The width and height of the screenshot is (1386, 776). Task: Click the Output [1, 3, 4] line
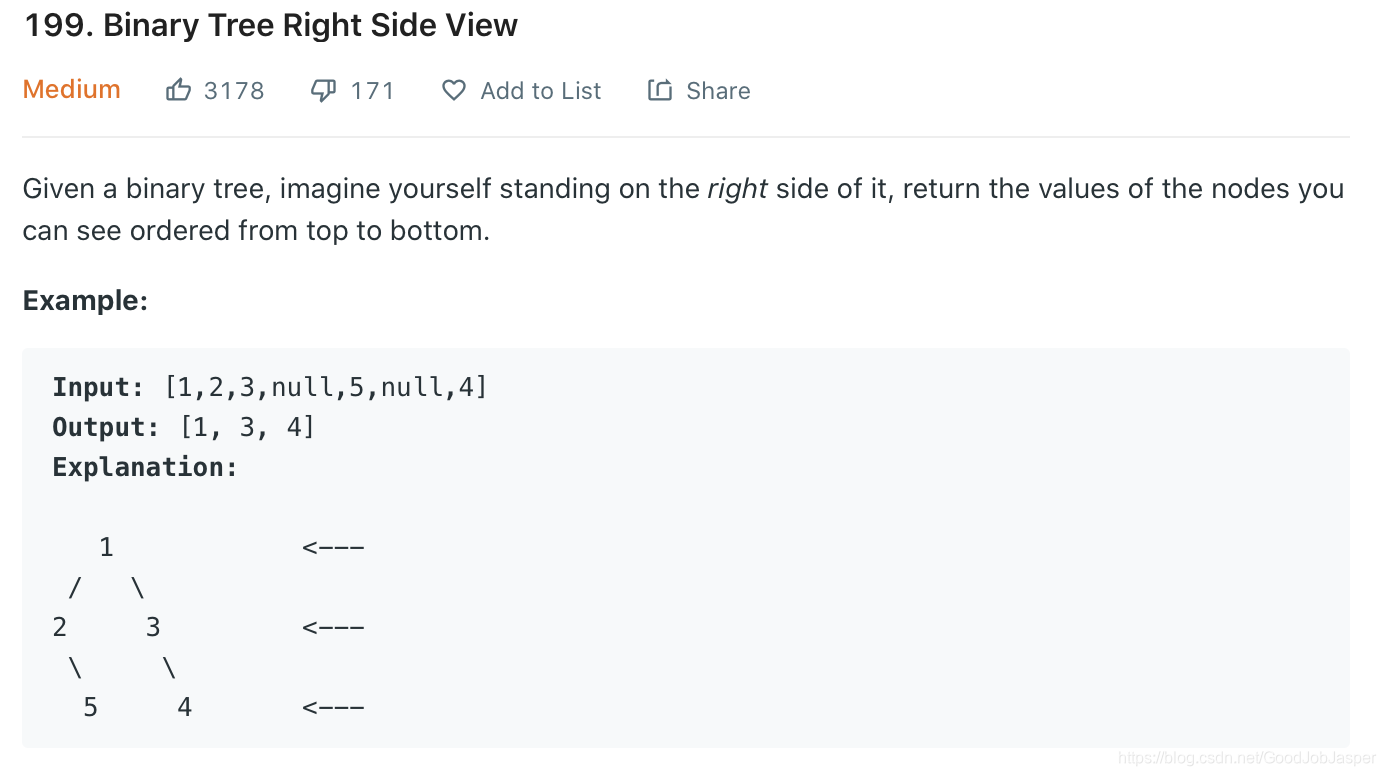[184, 427]
